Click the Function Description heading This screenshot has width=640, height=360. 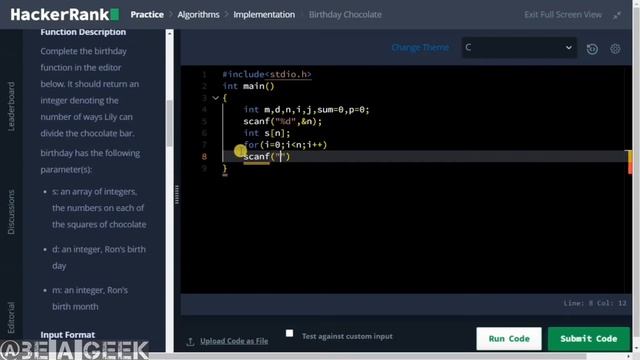[83, 32]
